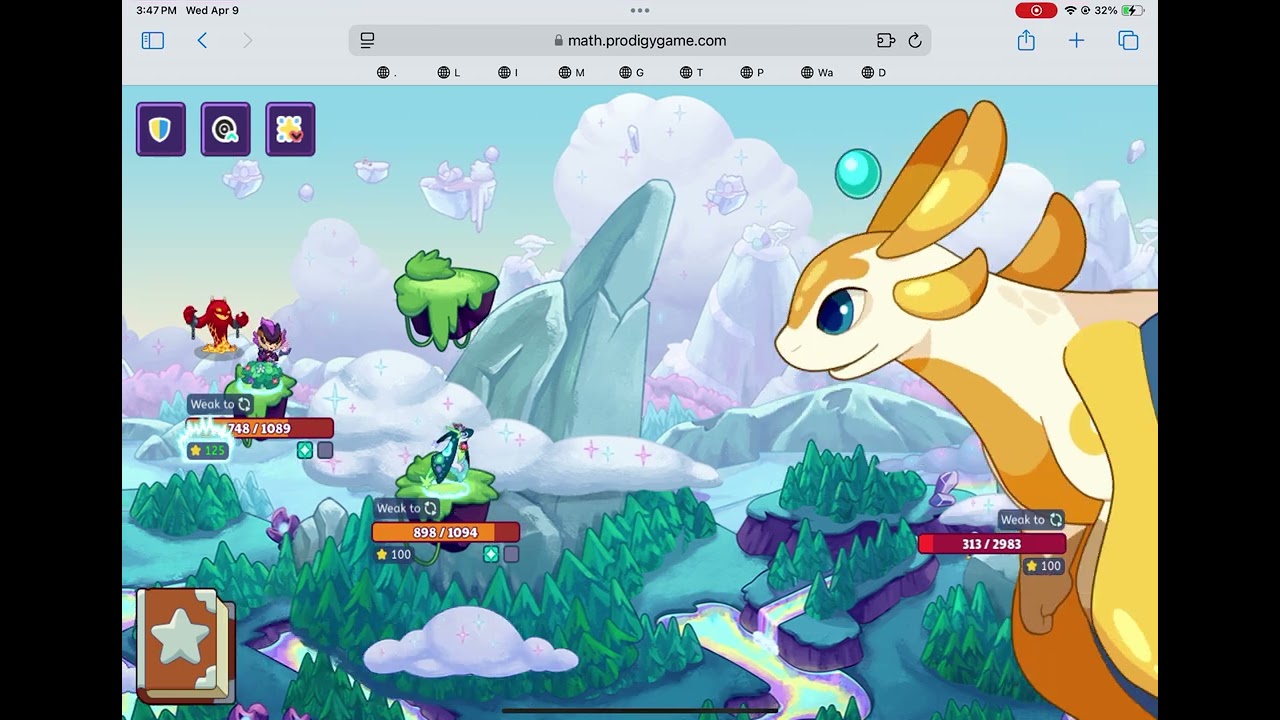Tap star icon next to 125
This screenshot has width=1280, height=720.
(x=196, y=451)
